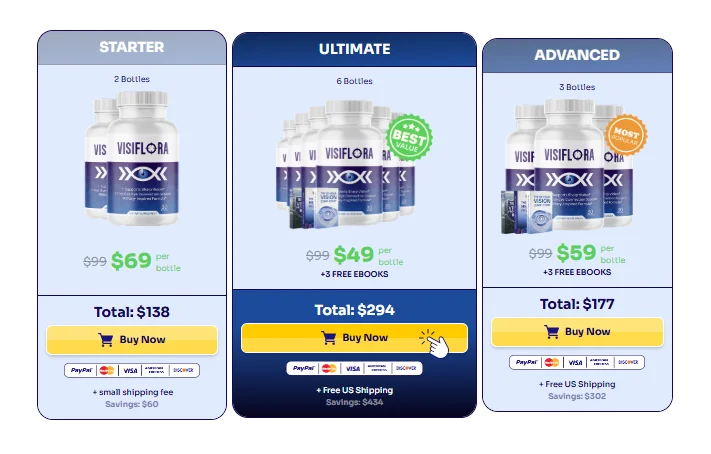This screenshot has width=711, height=454.
Task: Click the Ultimate package Buy Now button
Action: 354,337
